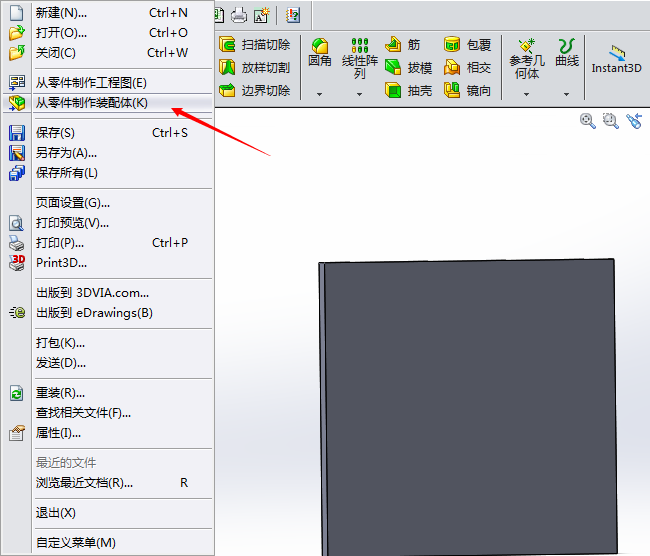Viewport: 650px width, 556px height.
Task: Choose 关闭(C) menu item
Action: (108, 53)
